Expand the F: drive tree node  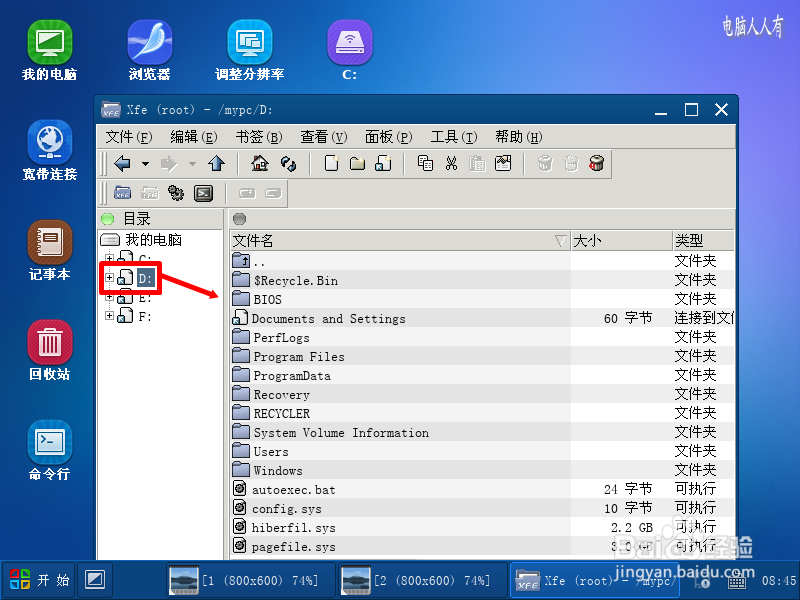coord(109,316)
